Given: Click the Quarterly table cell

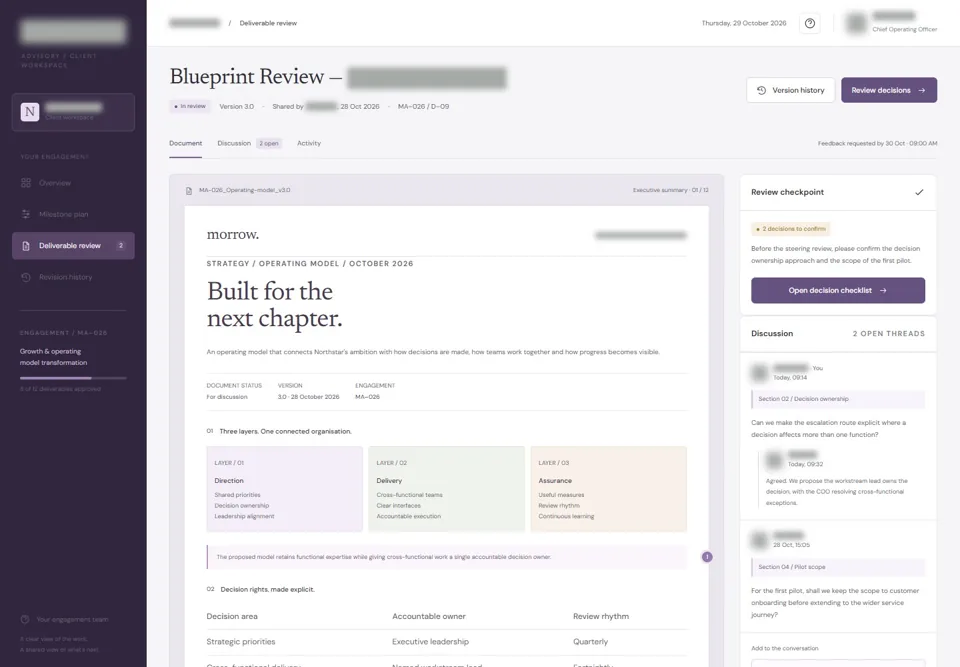Looking at the screenshot, I should pyautogui.click(x=590, y=642).
